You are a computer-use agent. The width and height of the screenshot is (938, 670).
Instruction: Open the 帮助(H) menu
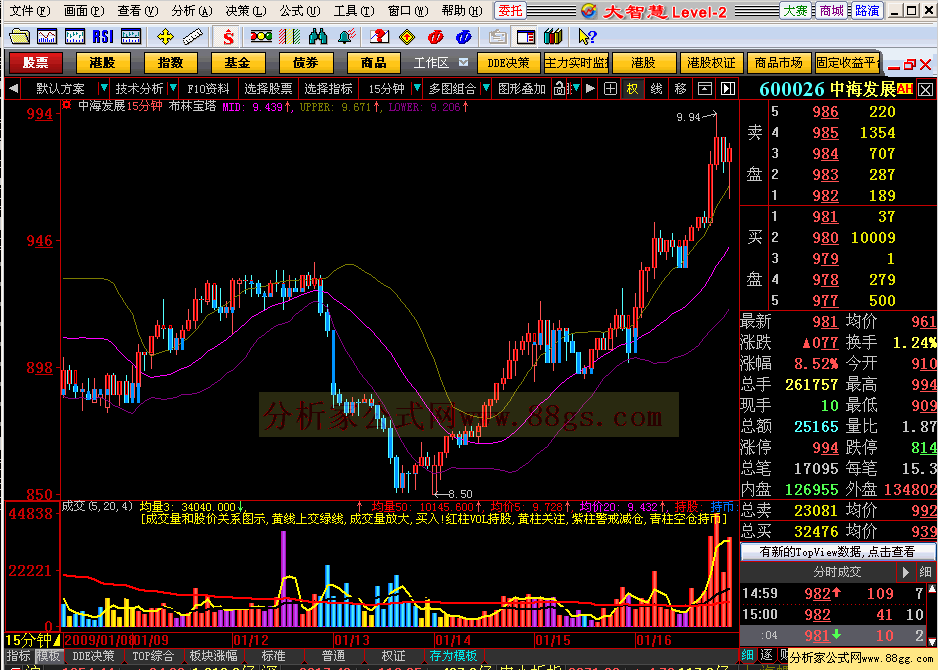[x=462, y=11]
